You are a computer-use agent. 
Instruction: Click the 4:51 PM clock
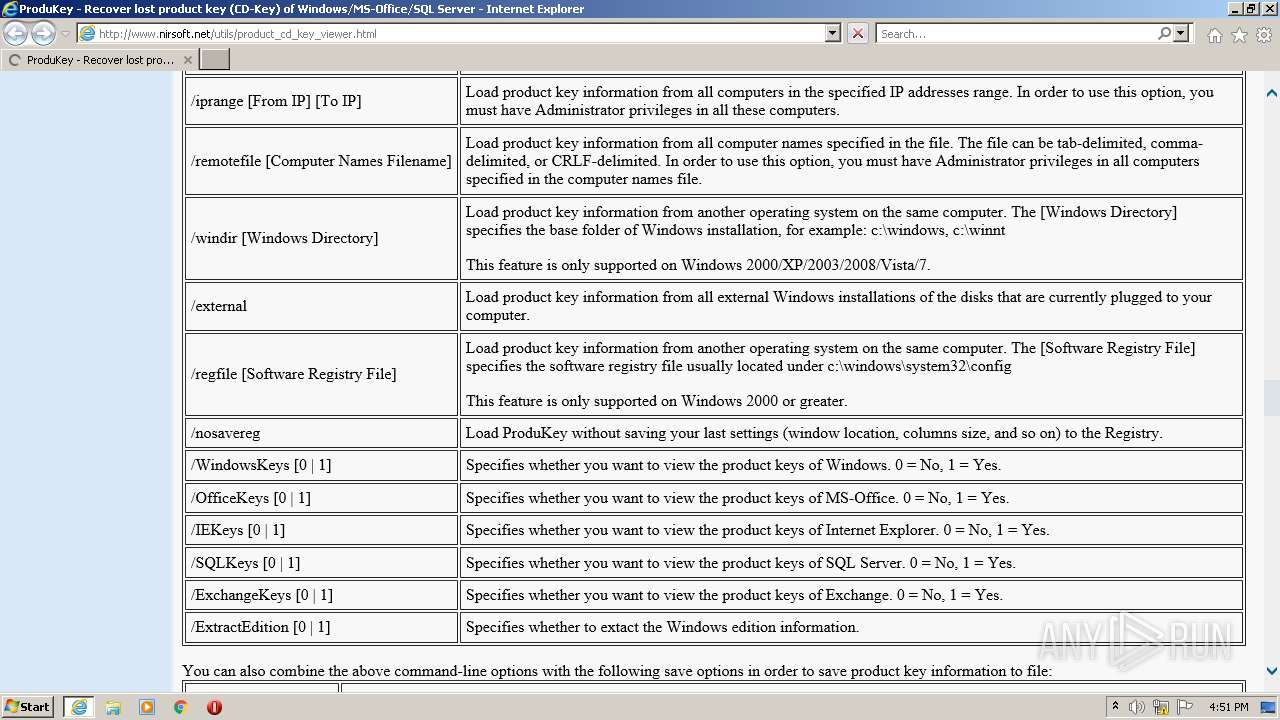(1229, 707)
